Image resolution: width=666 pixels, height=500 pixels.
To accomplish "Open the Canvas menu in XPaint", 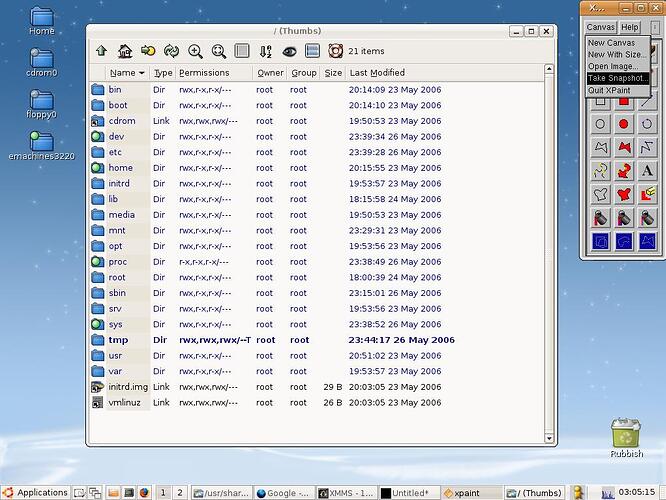I will click(x=600, y=27).
